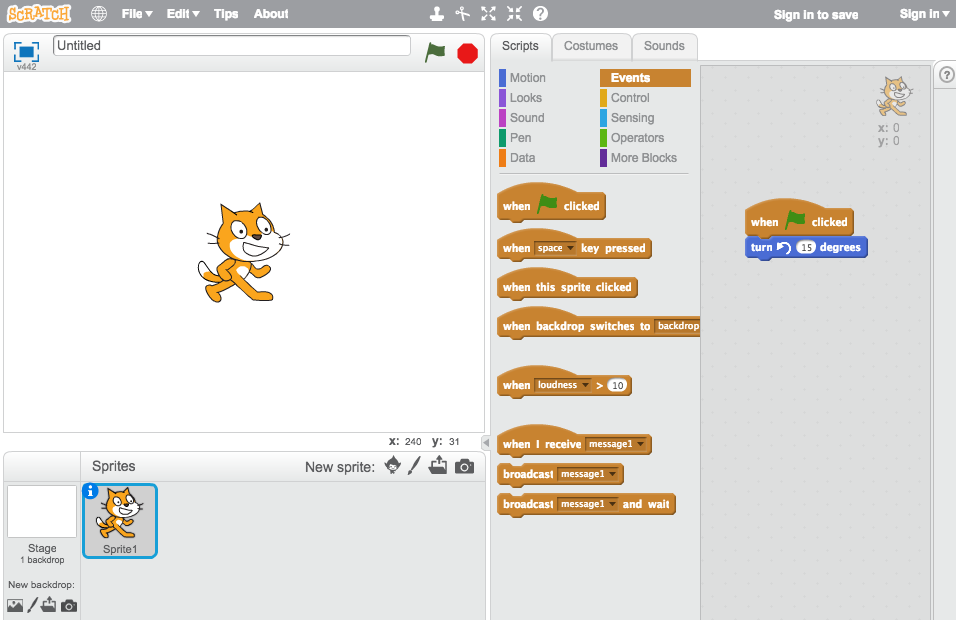Select the Grow sprite tool
Image resolution: width=956 pixels, height=620 pixels.
[488, 13]
